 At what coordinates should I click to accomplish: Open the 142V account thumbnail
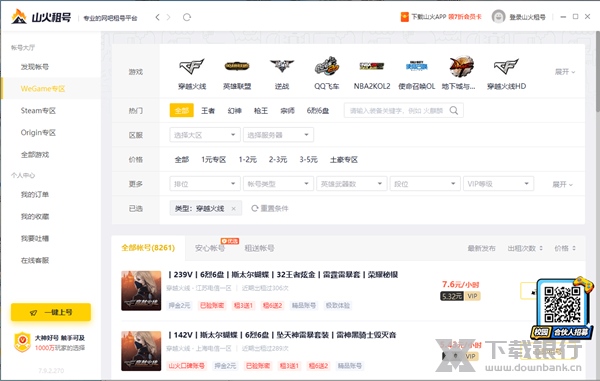click(x=141, y=351)
